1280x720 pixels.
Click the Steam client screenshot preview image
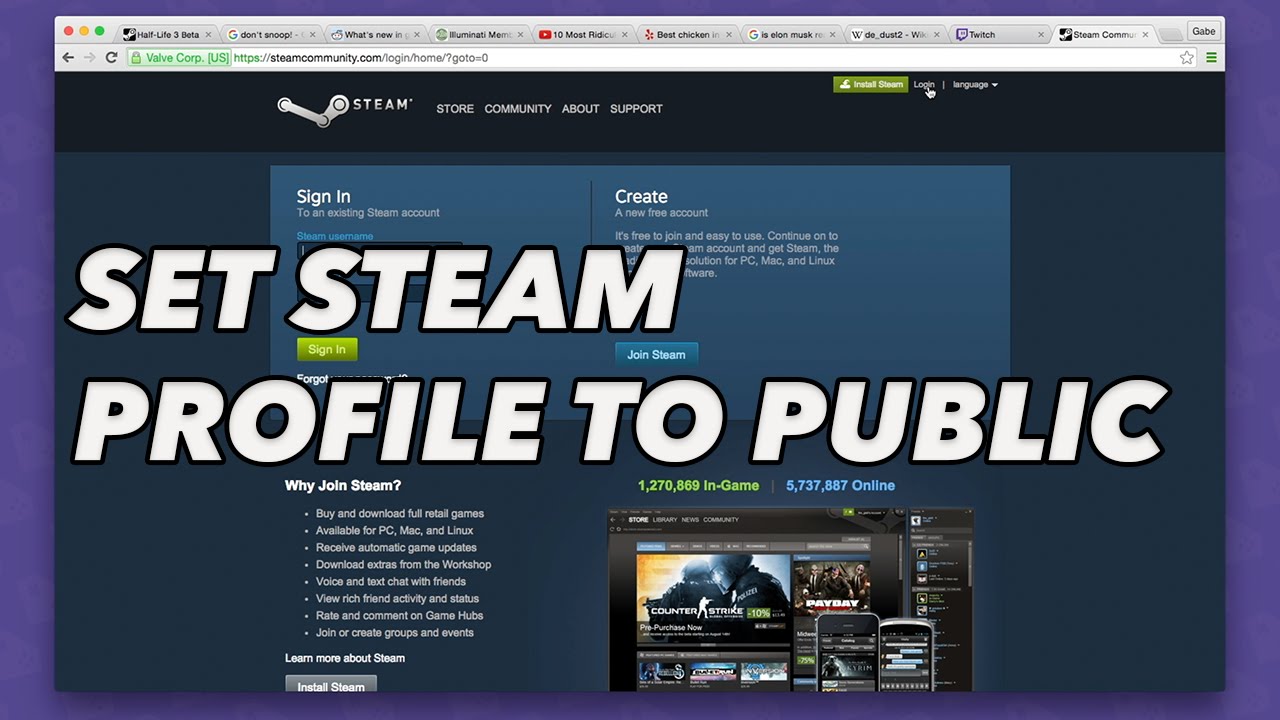tap(790, 600)
